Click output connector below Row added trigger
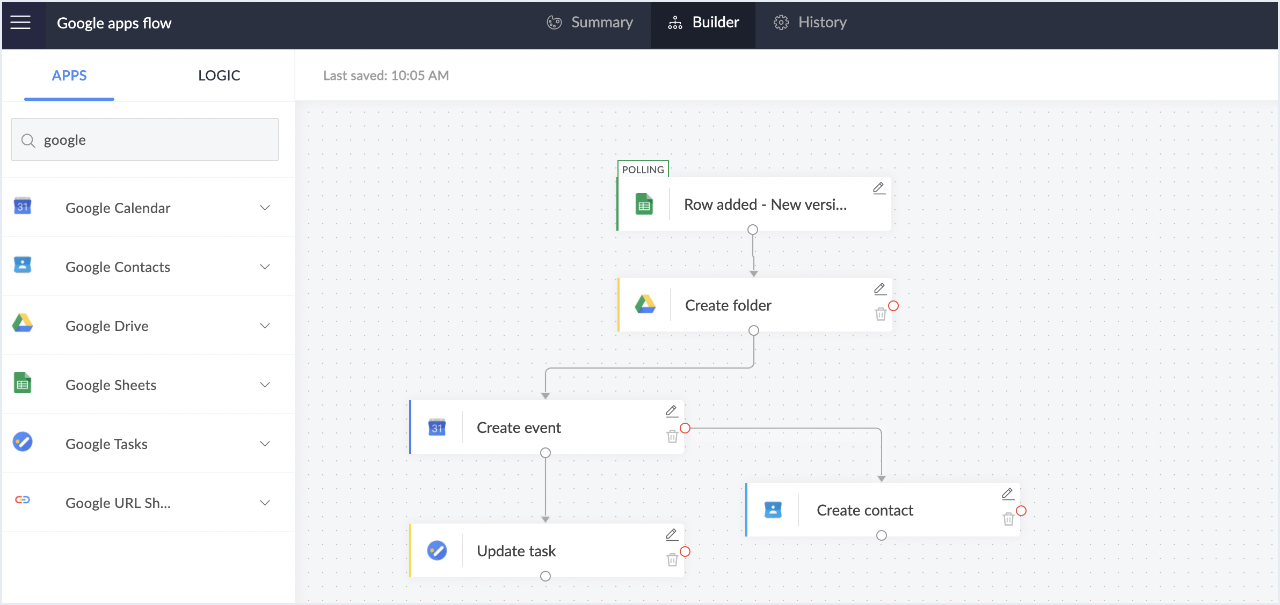Viewport: 1280px width, 605px height. [x=753, y=230]
